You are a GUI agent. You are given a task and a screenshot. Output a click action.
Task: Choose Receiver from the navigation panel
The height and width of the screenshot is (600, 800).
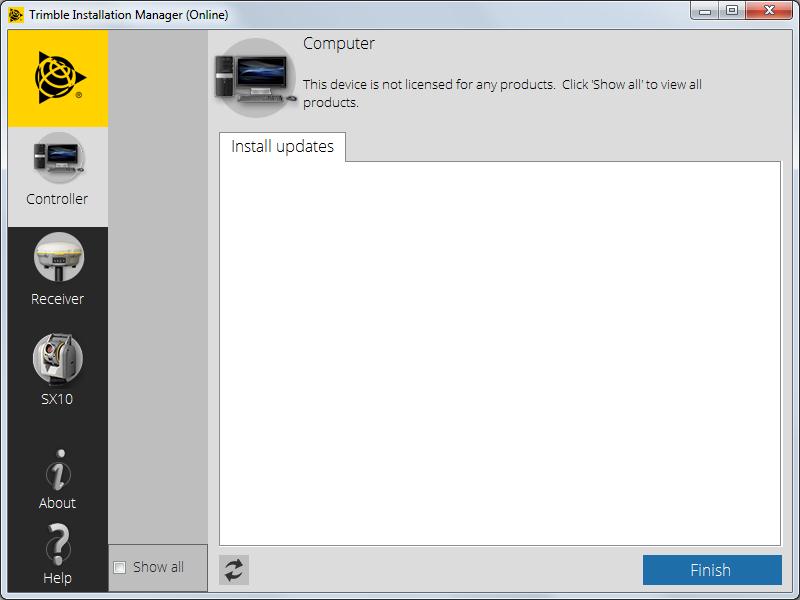(x=57, y=270)
